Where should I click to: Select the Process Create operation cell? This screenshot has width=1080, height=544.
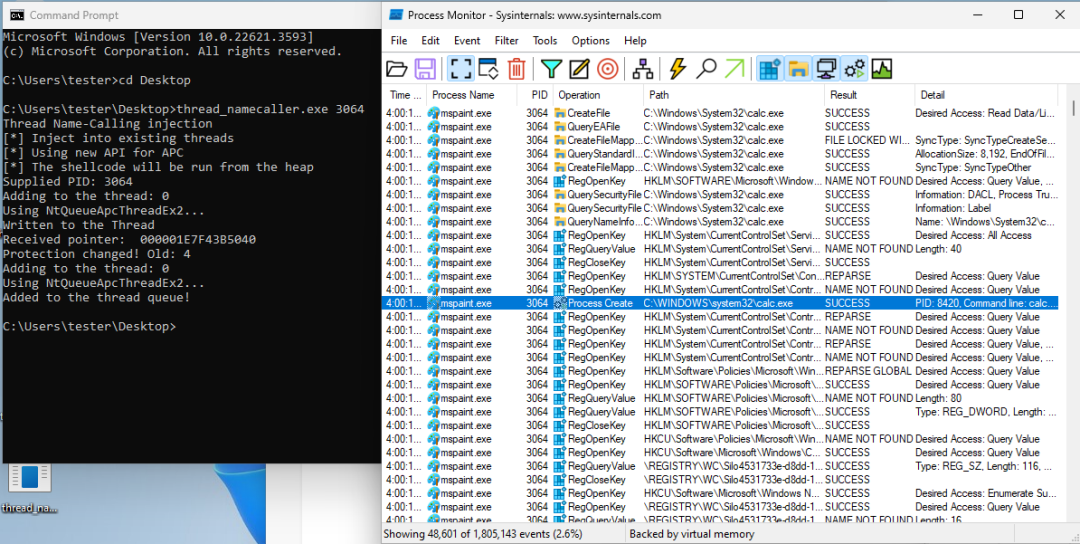pos(598,303)
